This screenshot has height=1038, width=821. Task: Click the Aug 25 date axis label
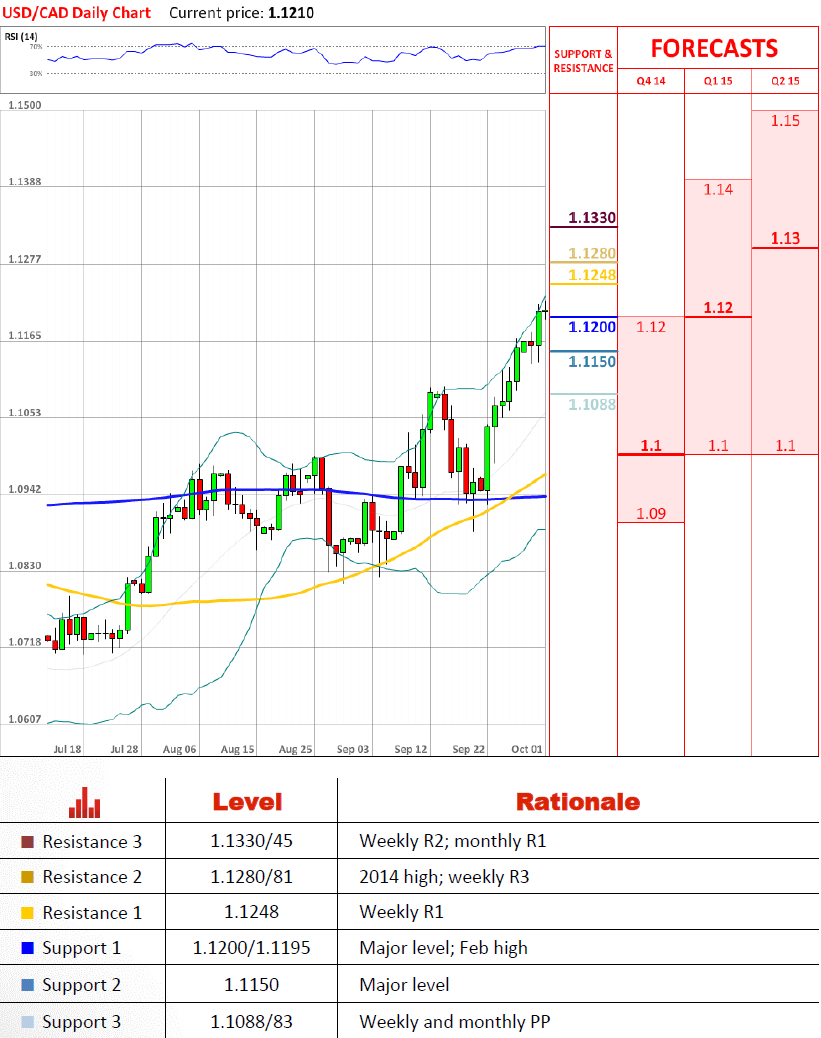[x=295, y=749]
